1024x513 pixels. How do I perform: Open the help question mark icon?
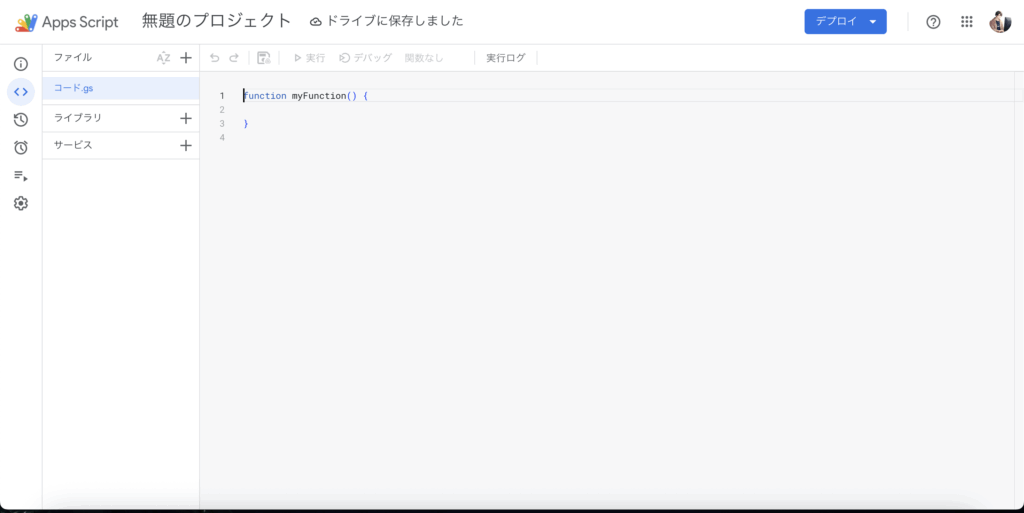(x=933, y=22)
